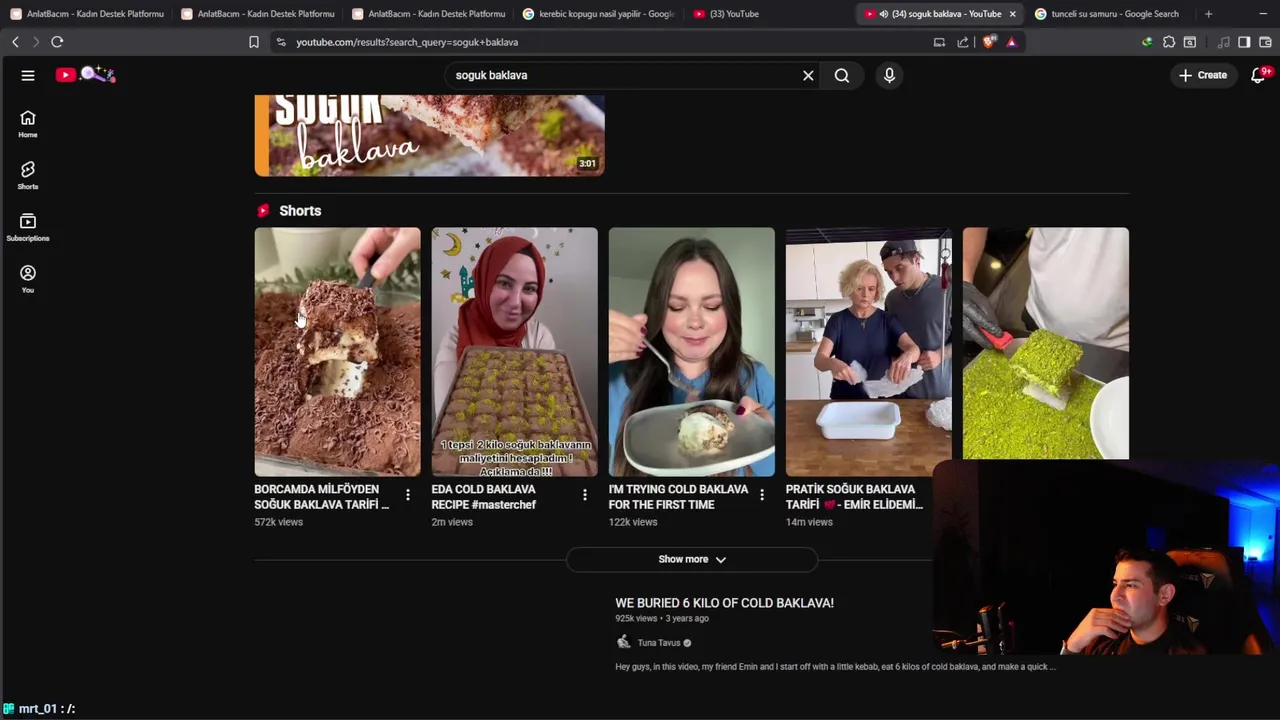This screenshot has height=720, width=1280.
Task: Toggle the browser sidebar panel
Action: pyautogui.click(x=1244, y=42)
